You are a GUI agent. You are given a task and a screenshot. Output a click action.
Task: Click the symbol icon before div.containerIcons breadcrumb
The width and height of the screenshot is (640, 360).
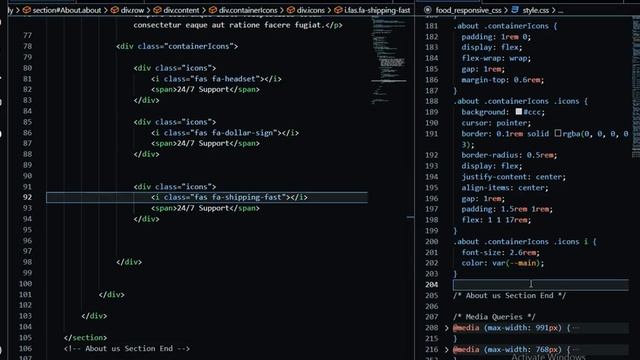point(213,10)
